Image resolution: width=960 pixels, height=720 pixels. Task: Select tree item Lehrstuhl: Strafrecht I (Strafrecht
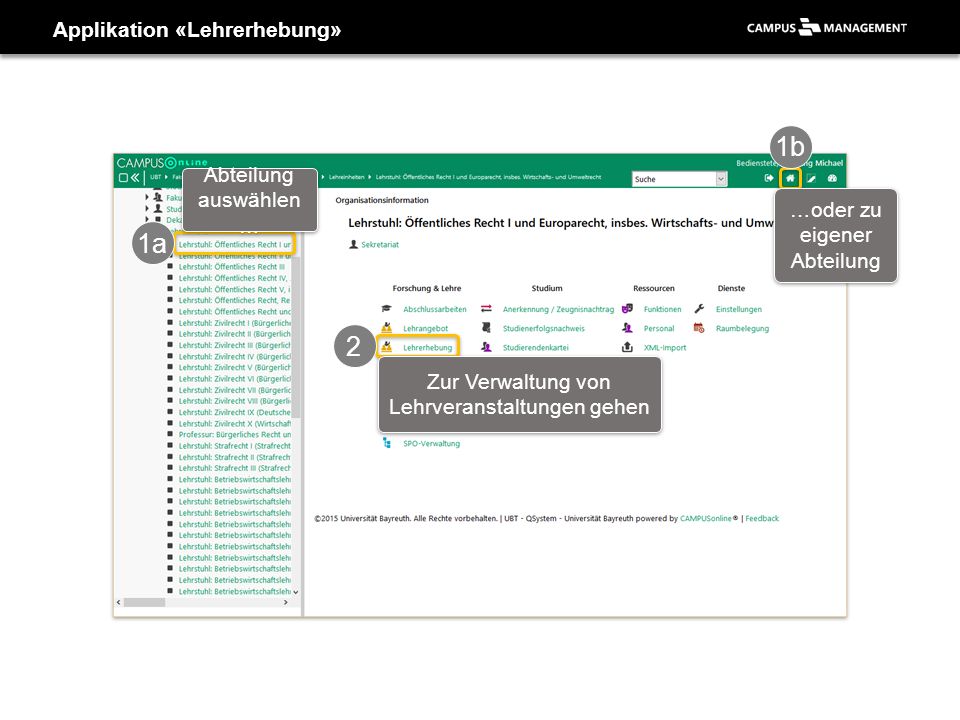234,446
